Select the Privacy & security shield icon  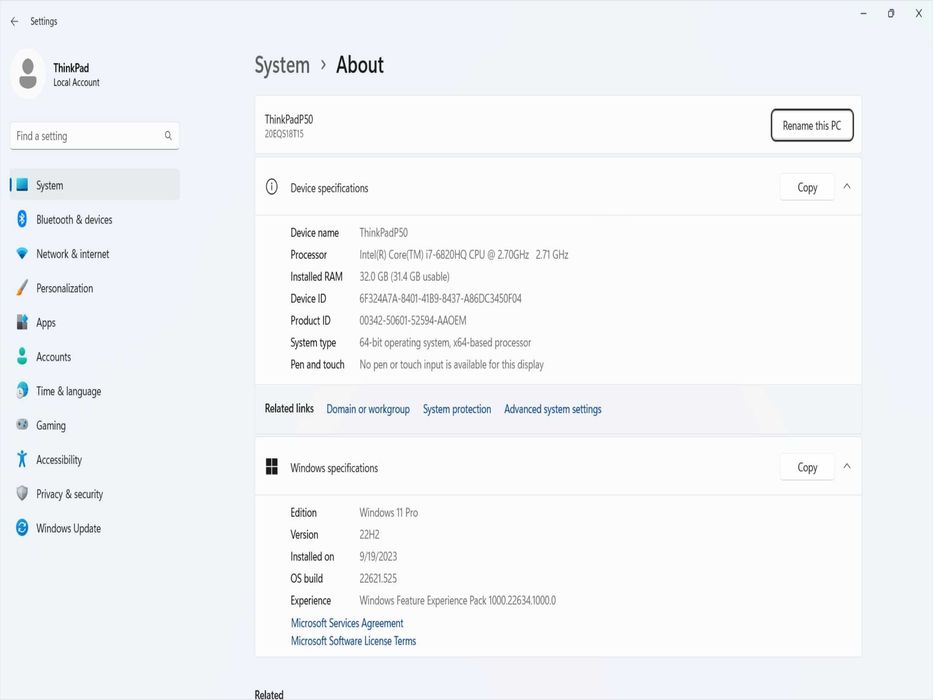(x=22, y=494)
